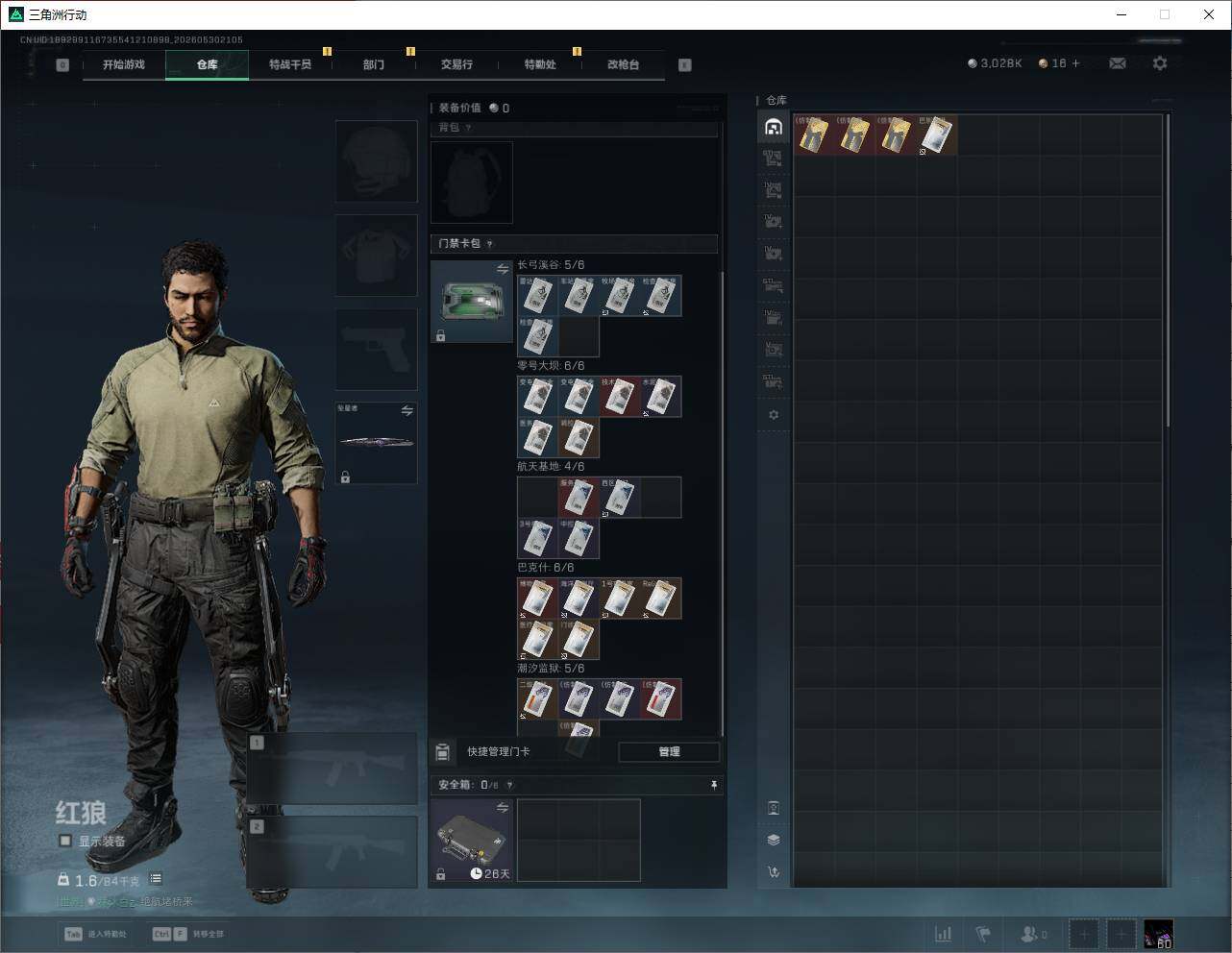This screenshot has height=953, width=1232.
Task: Click the Ctrl F 转移全部 shortcut button
Action: pyautogui.click(x=188, y=934)
